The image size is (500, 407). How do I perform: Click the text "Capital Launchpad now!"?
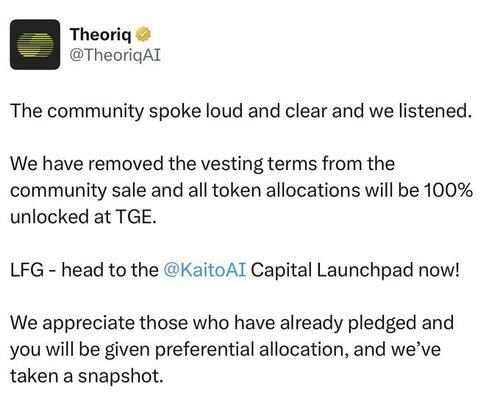click(355, 270)
